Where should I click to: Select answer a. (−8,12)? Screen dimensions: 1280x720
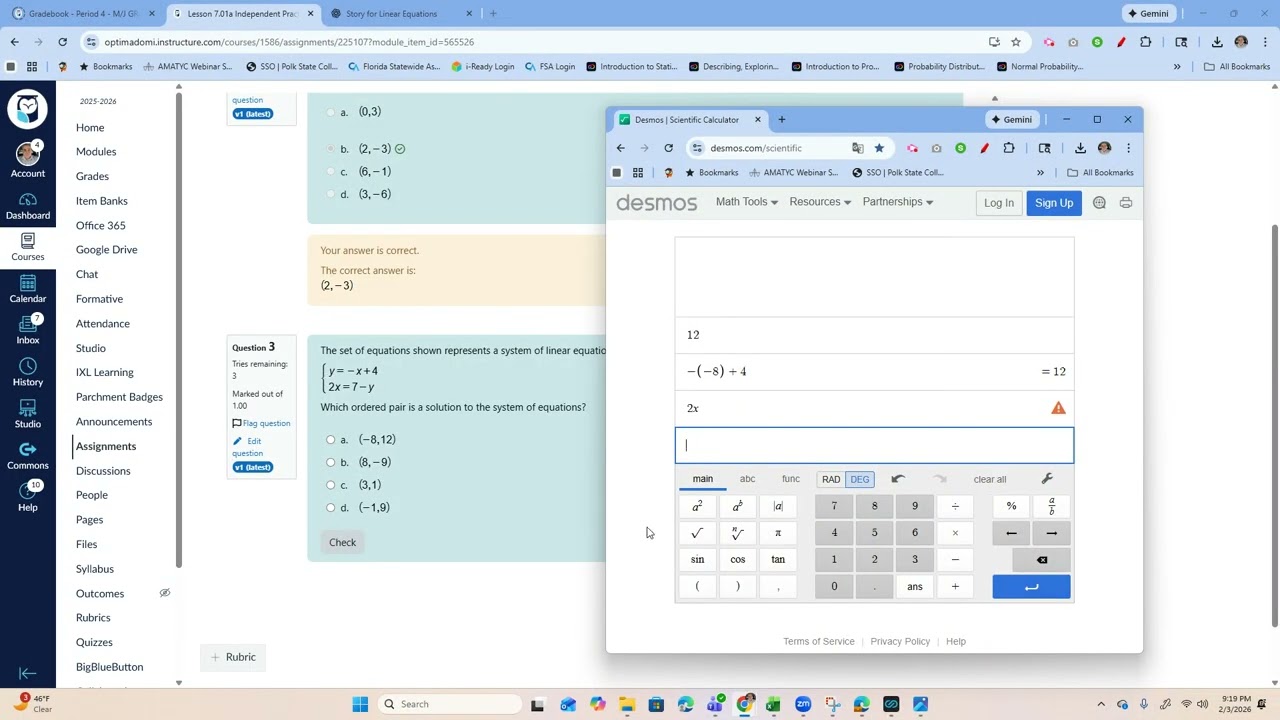pos(331,440)
